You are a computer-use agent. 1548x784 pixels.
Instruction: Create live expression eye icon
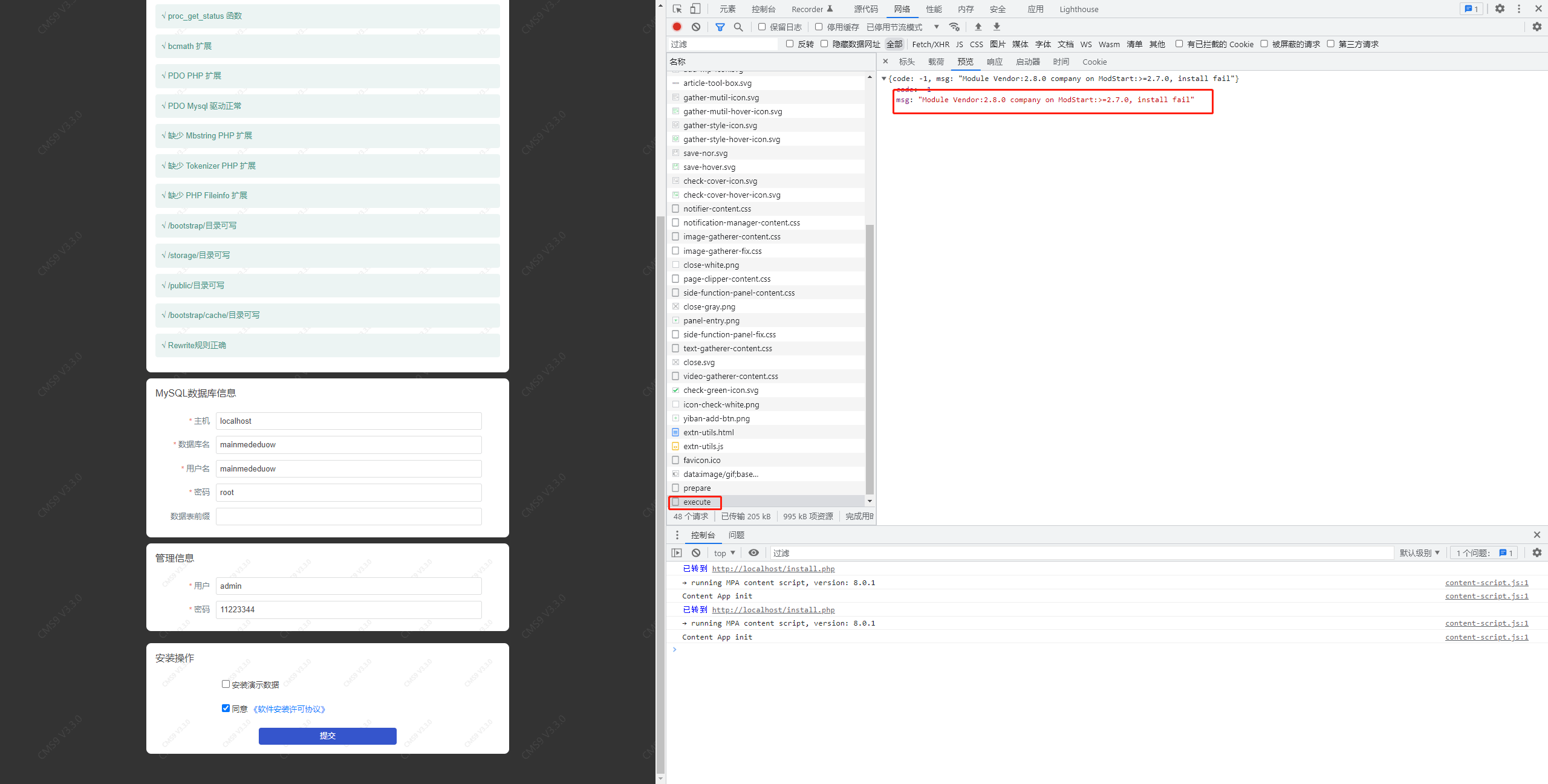click(753, 553)
